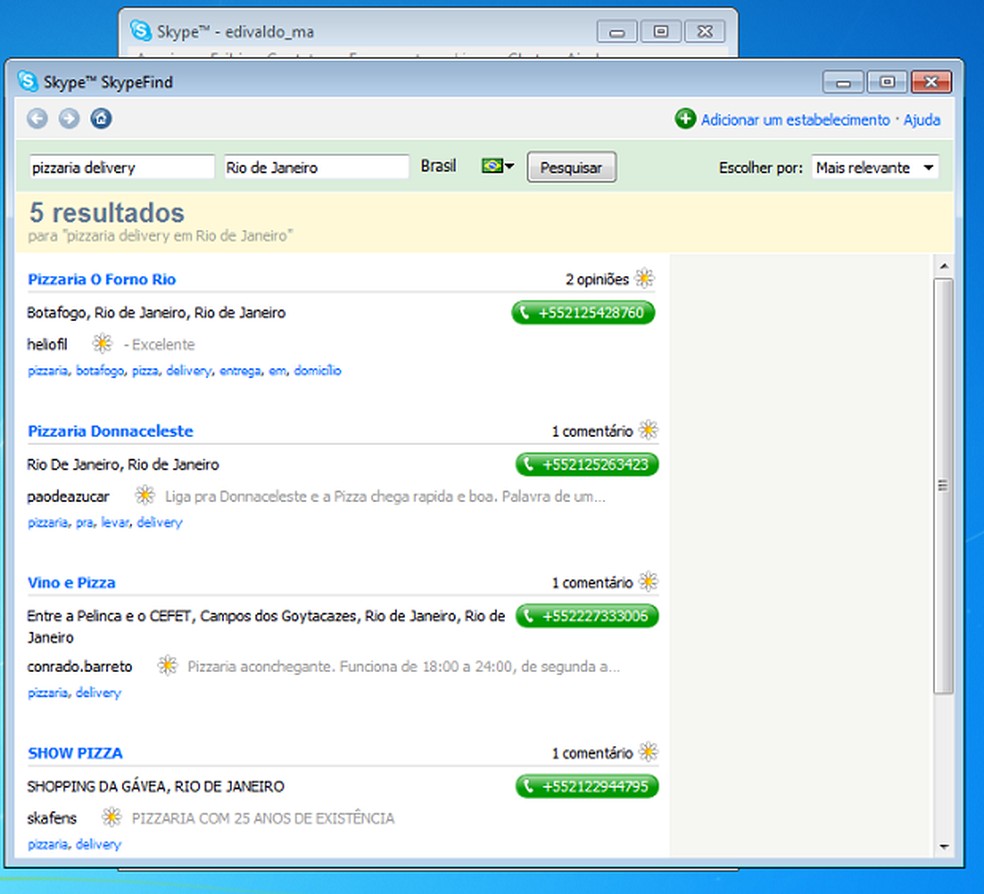Click the Rio de Janeiro city field

[316, 168]
